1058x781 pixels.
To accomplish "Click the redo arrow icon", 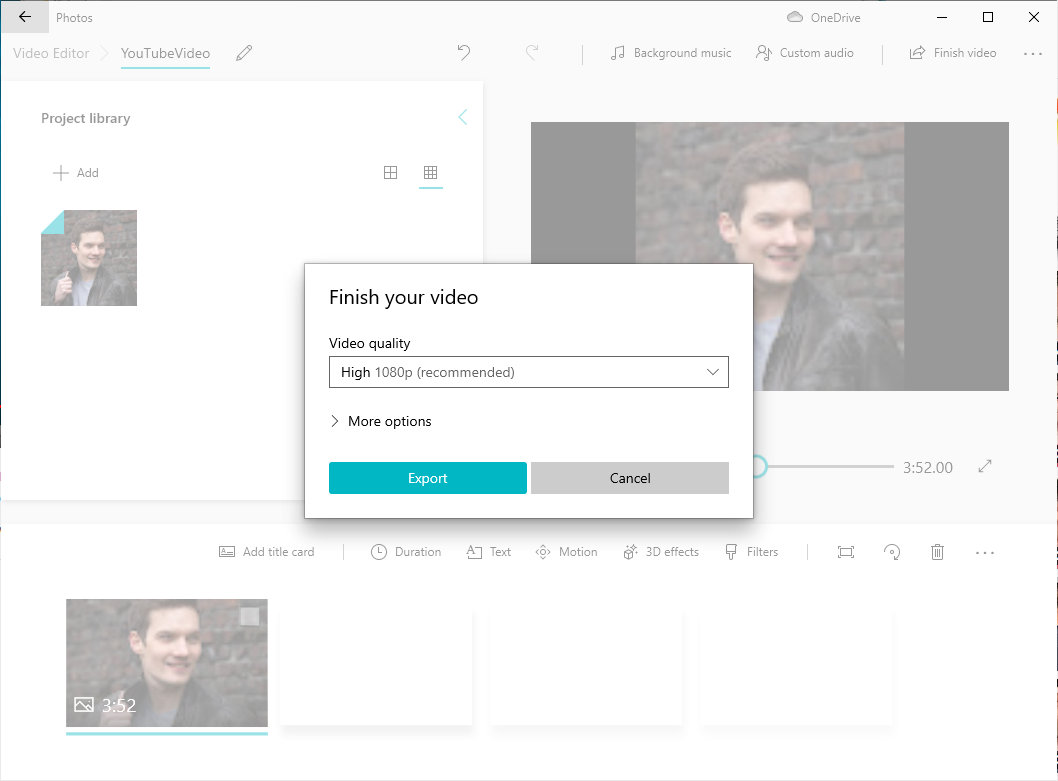I will pyautogui.click(x=532, y=53).
